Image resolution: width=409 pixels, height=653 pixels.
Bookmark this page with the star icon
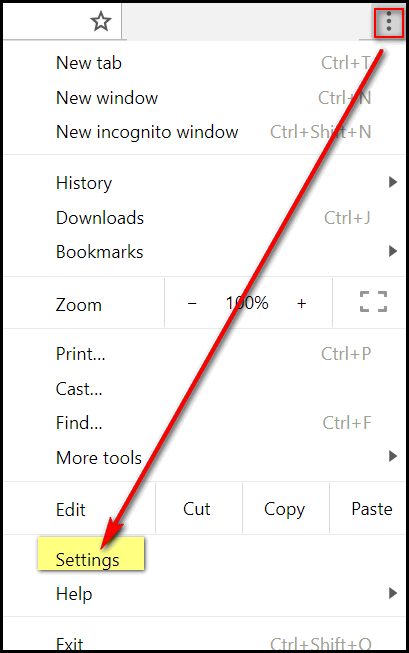coord(101,21)
